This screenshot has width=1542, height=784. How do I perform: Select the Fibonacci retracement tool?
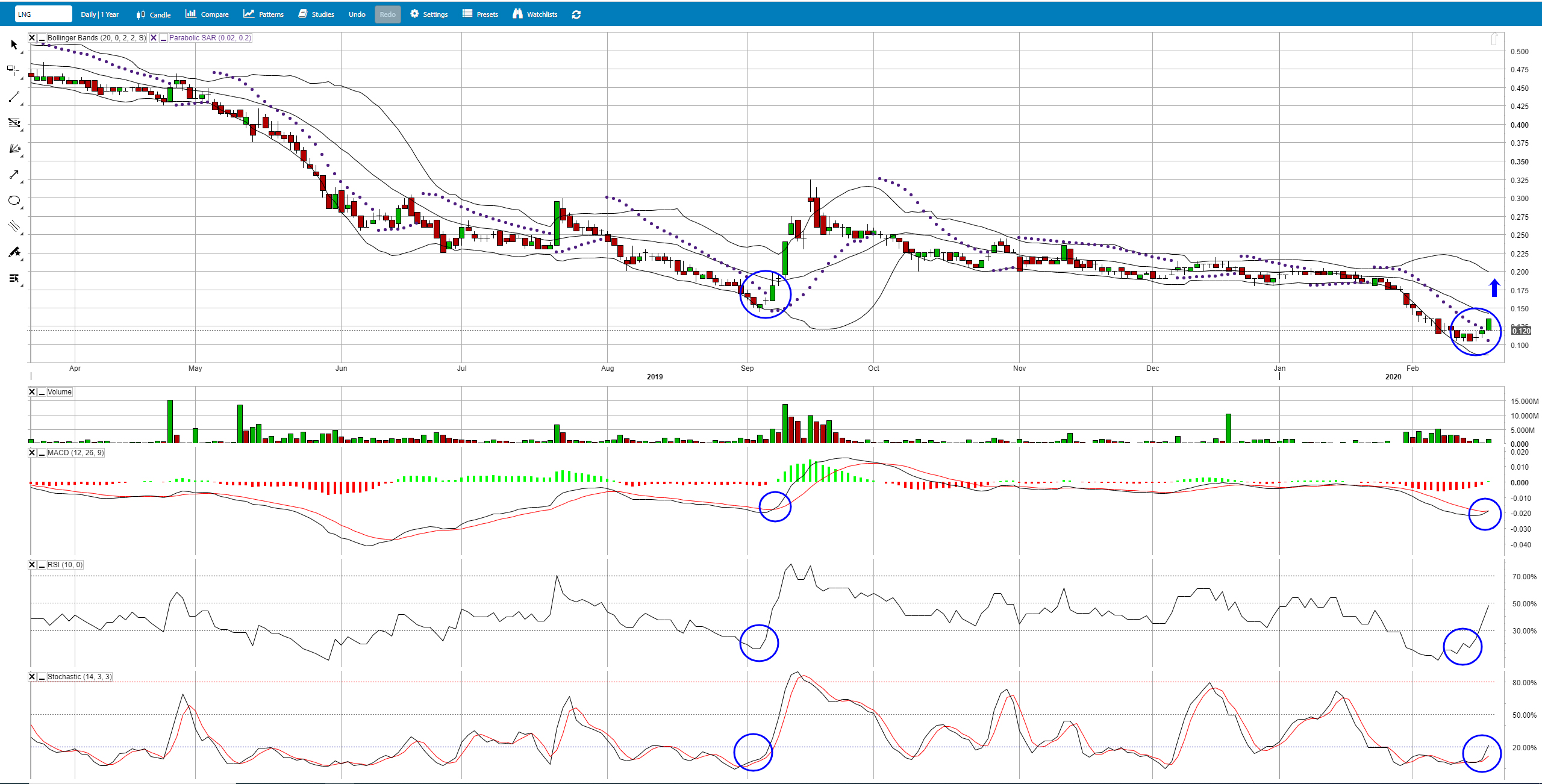[x=14, y=123]
